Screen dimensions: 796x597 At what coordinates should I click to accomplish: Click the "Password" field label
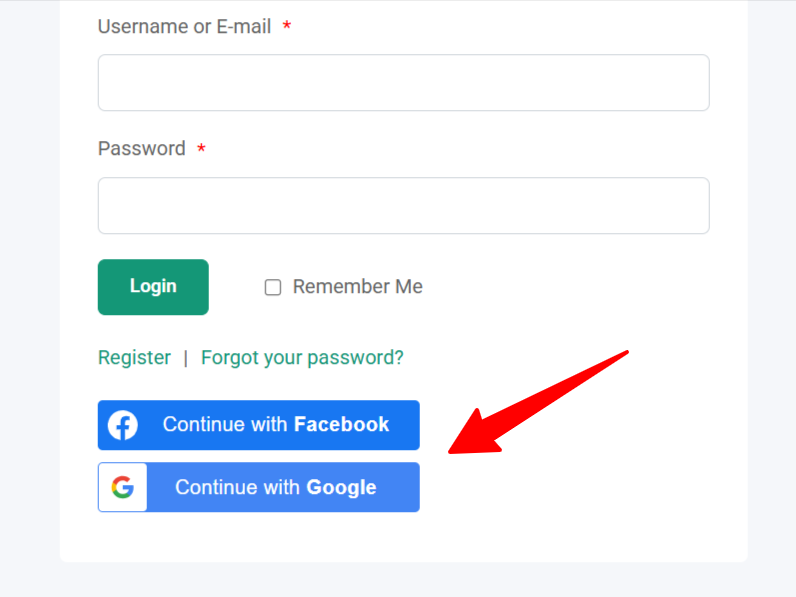[x=142, y=149]
